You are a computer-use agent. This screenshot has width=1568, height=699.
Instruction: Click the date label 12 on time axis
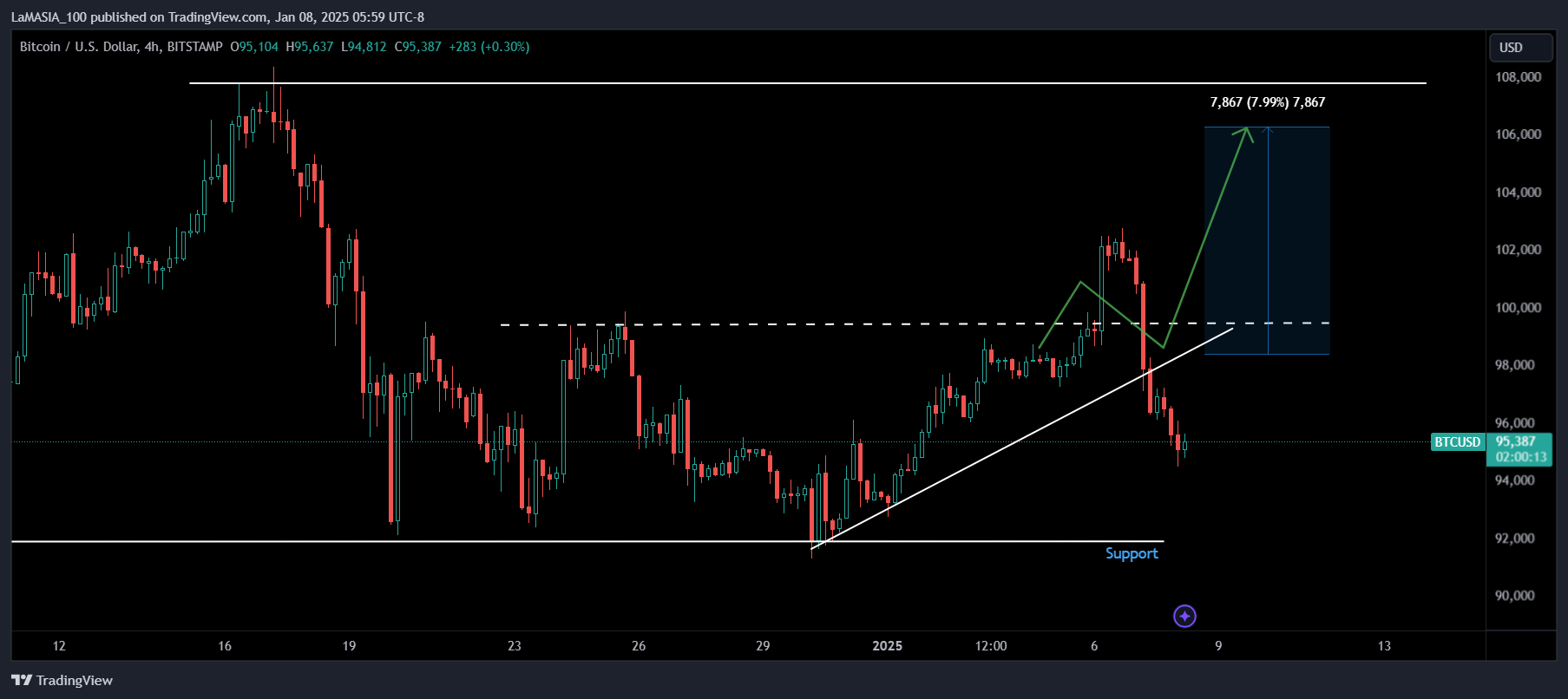(x=59, y=646)
